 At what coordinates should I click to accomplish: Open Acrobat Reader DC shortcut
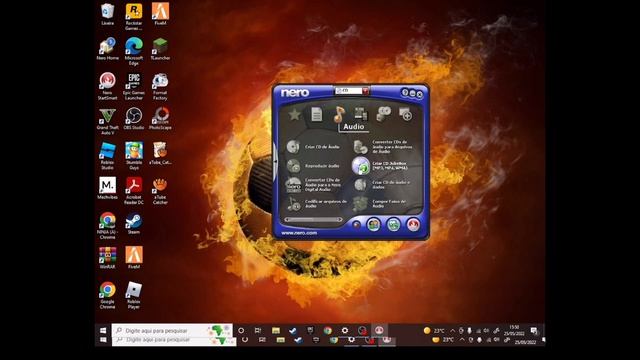[134, 191]
